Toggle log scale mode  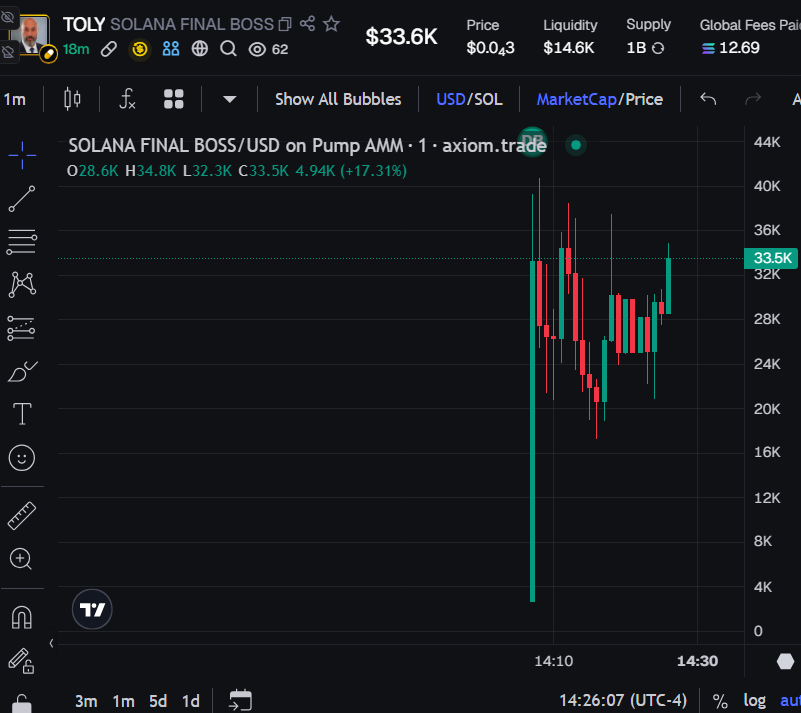[755, 701]
